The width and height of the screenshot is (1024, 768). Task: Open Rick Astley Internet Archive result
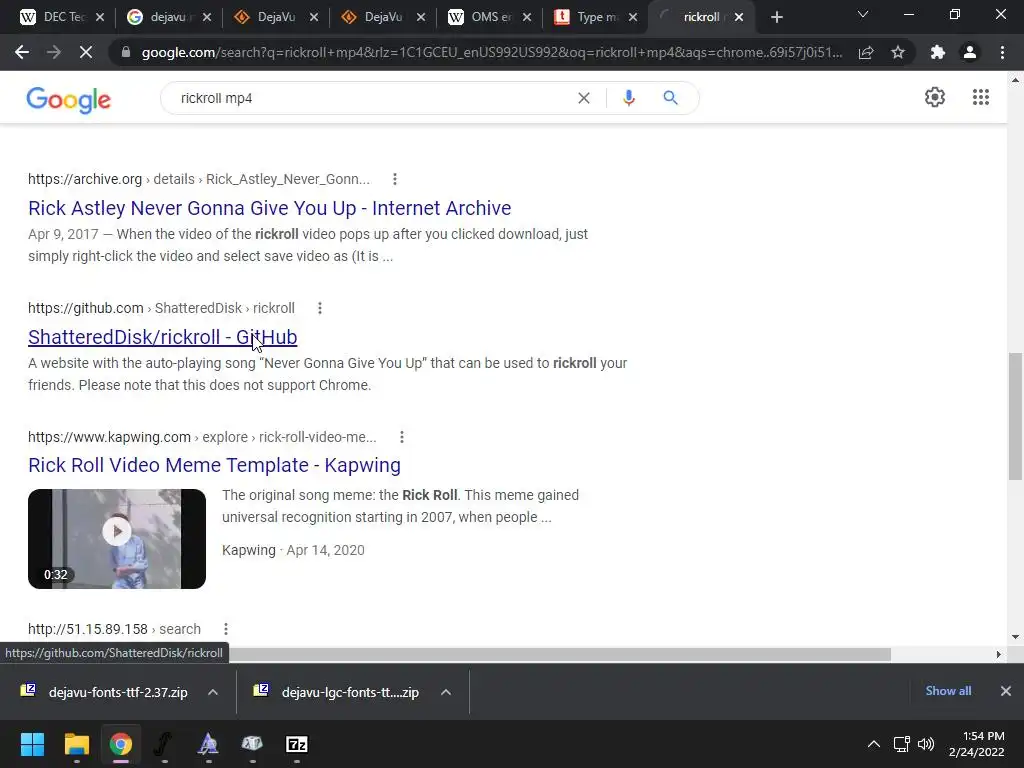270,208
